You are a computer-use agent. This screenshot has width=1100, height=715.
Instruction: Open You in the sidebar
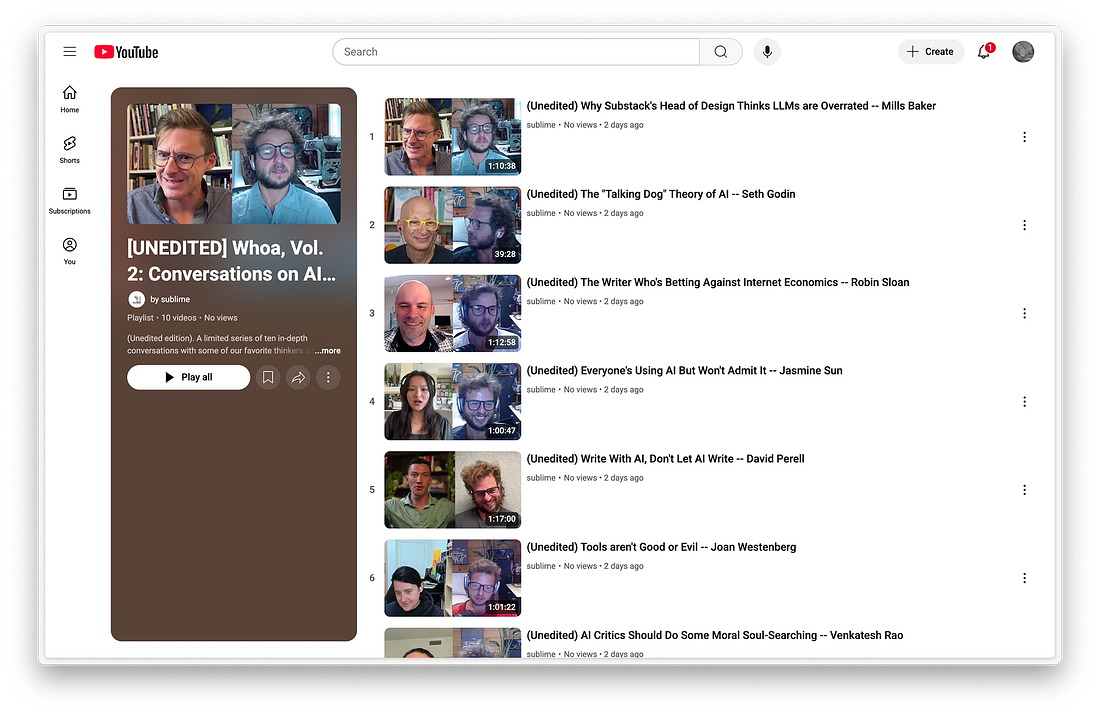coord(69,251)
